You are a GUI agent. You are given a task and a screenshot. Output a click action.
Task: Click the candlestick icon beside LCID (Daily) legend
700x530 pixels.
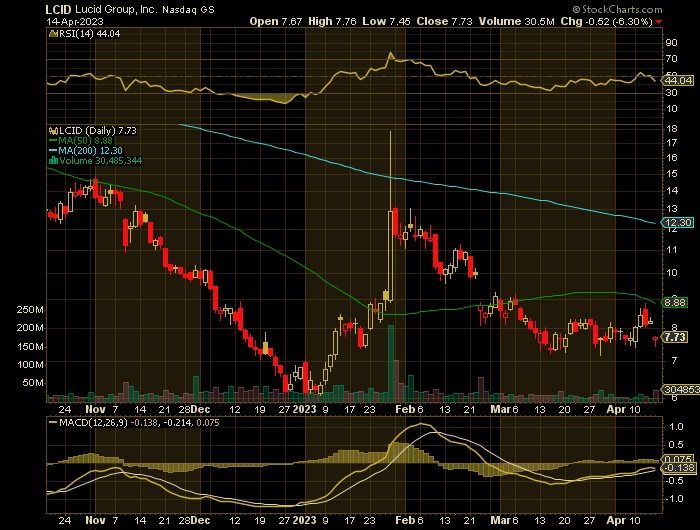[51, 131]
